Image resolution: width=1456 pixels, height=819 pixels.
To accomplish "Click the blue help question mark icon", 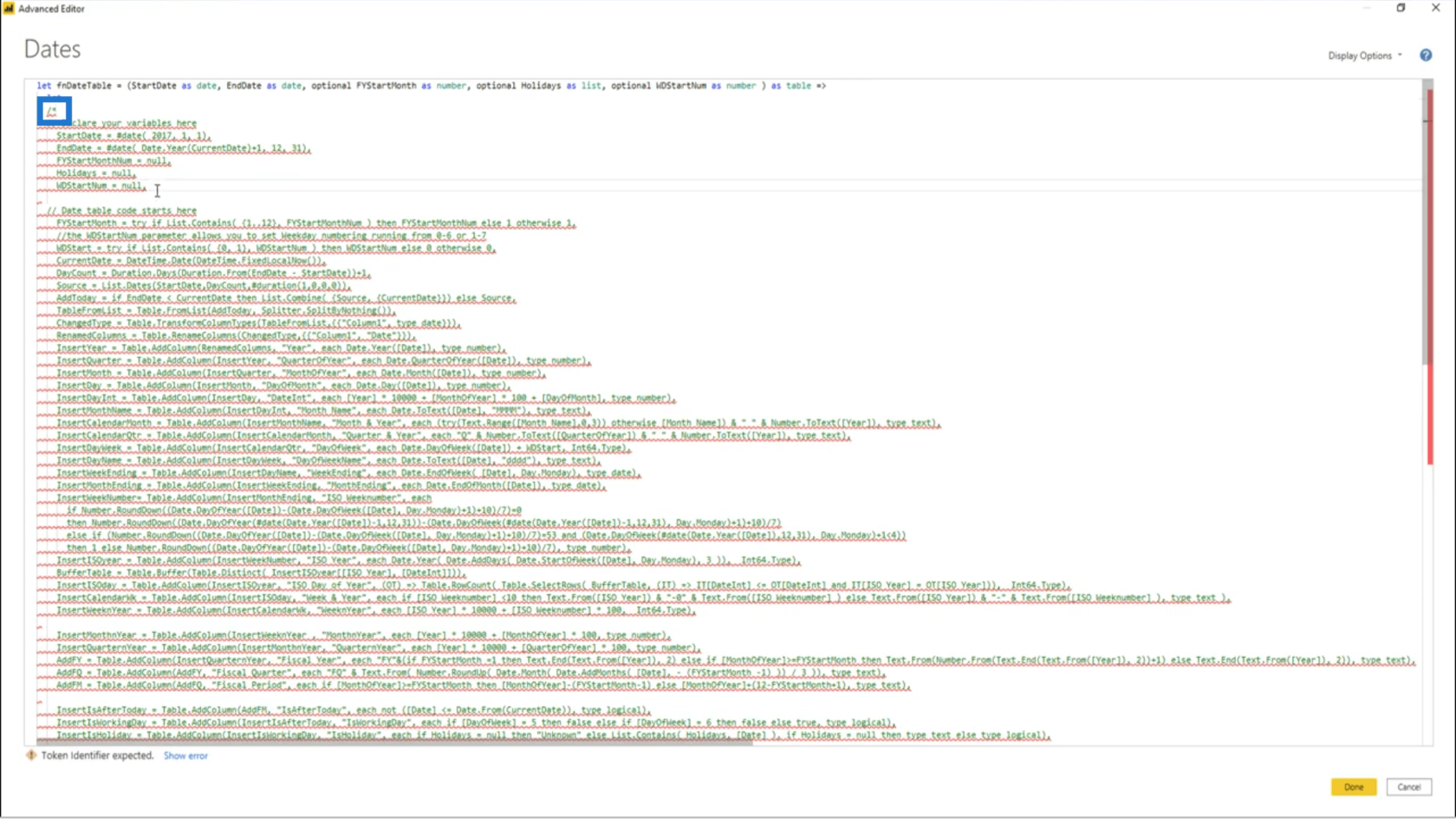I will [1426, 55].
